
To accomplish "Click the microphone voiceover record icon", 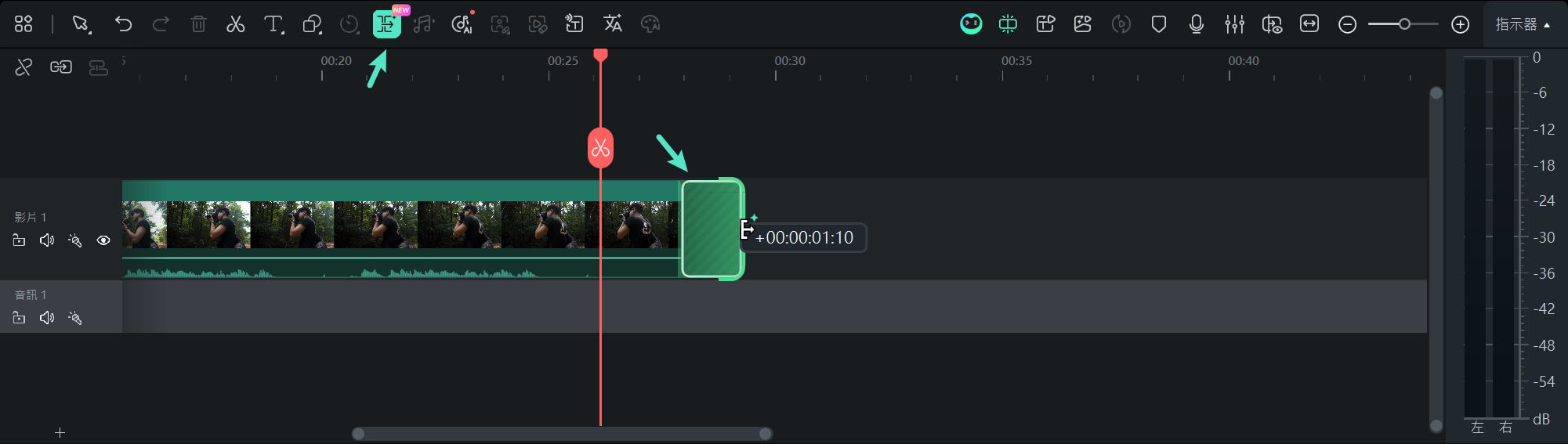I will pos(1196,24).
